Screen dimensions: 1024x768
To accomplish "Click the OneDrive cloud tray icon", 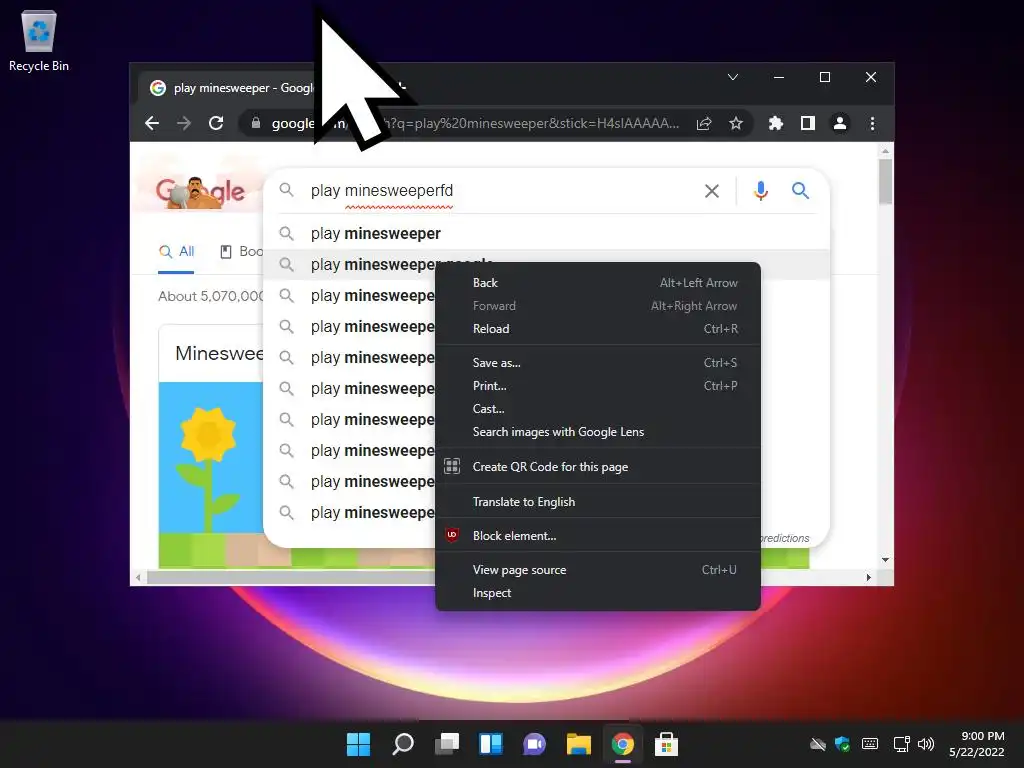I will tap(818, 744).
